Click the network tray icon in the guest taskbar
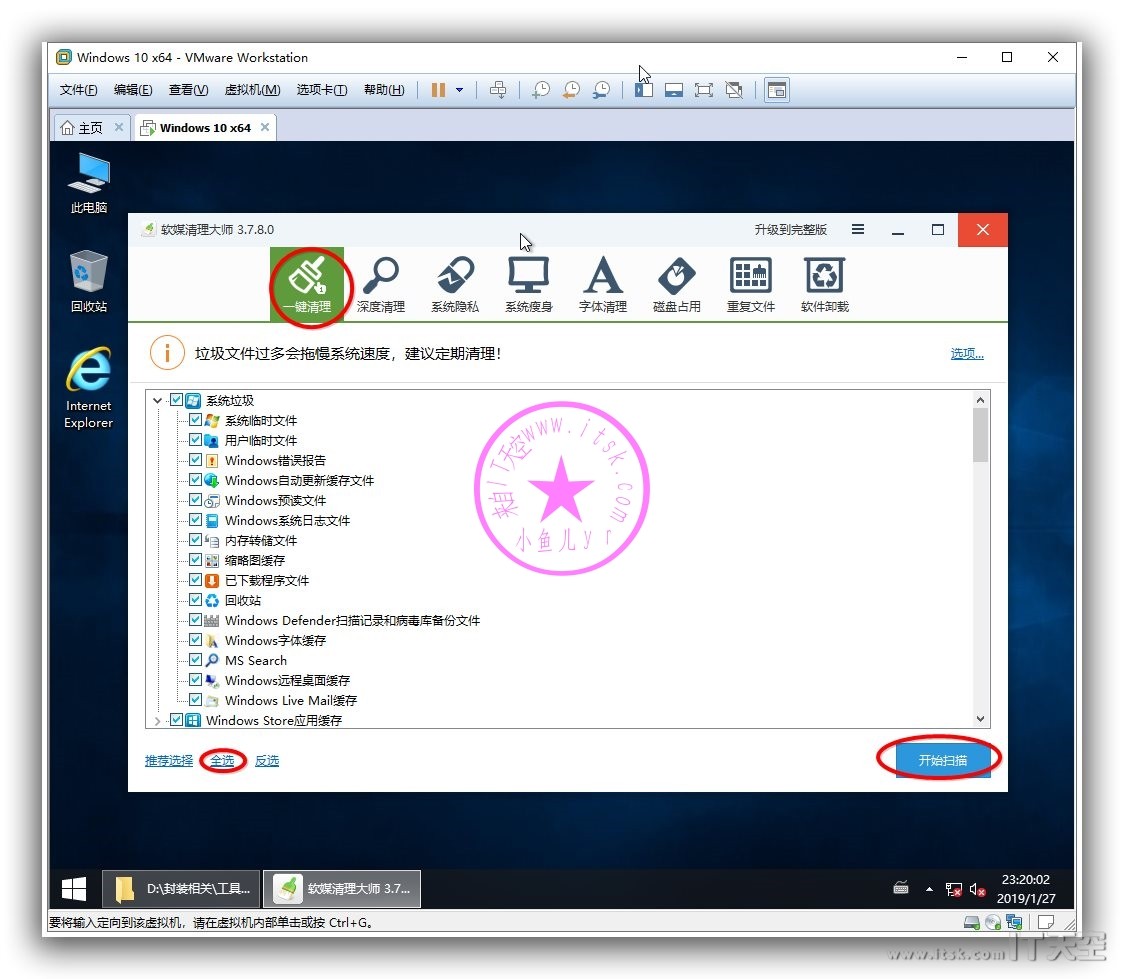This screenshot has width=1124, height=979. [x=953, y=889]
